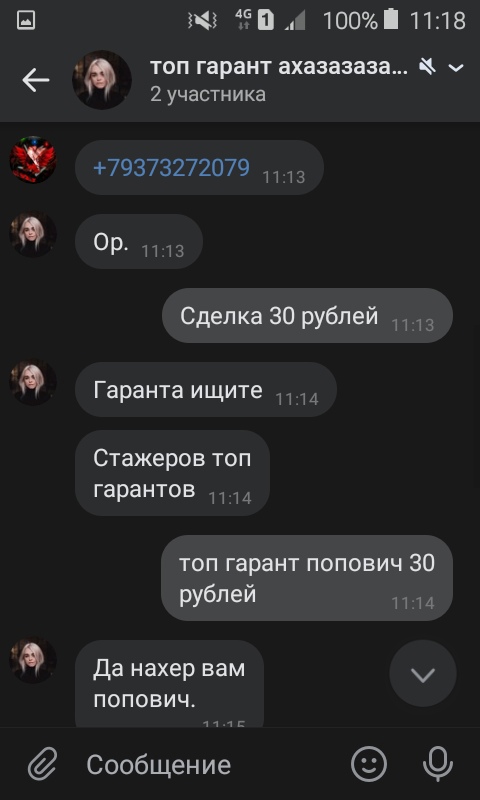The image size is (480, 800).
Task: Select the Стажеров топ гарантов message
Action: pyautogui.click(x=172, y=473)
